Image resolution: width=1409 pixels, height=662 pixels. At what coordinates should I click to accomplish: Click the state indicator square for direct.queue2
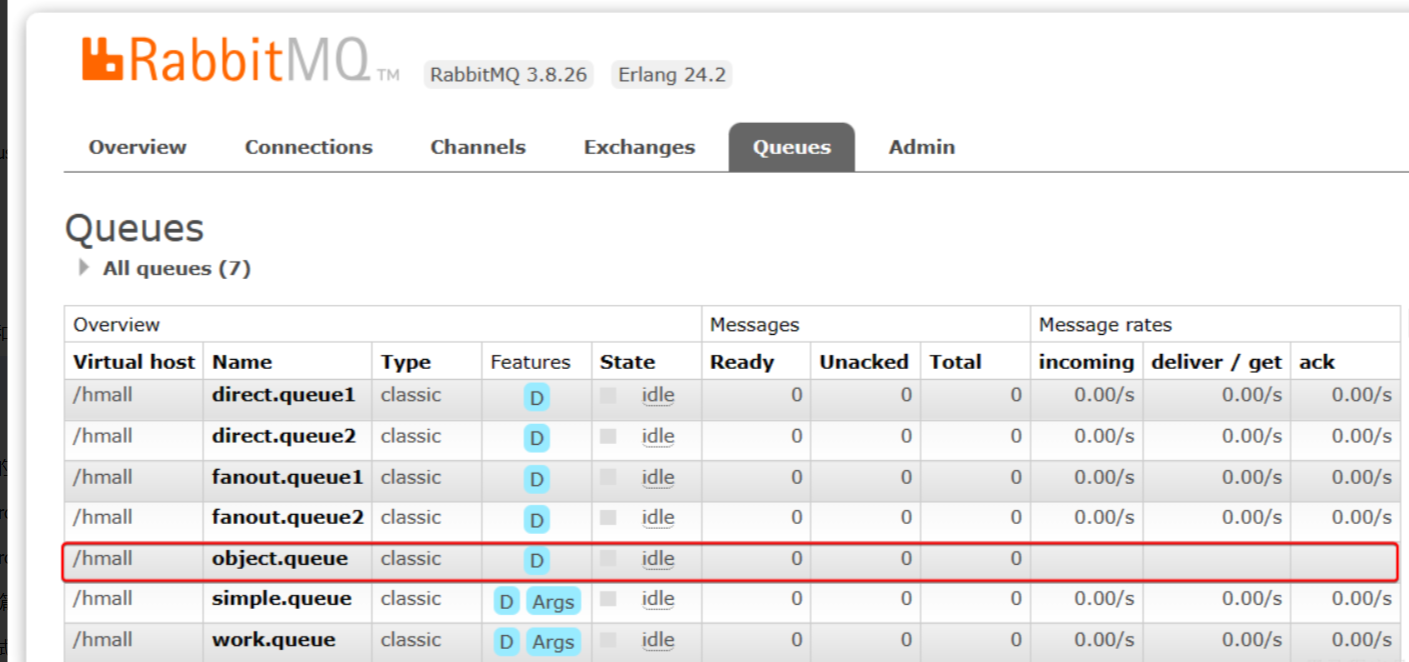608,437
